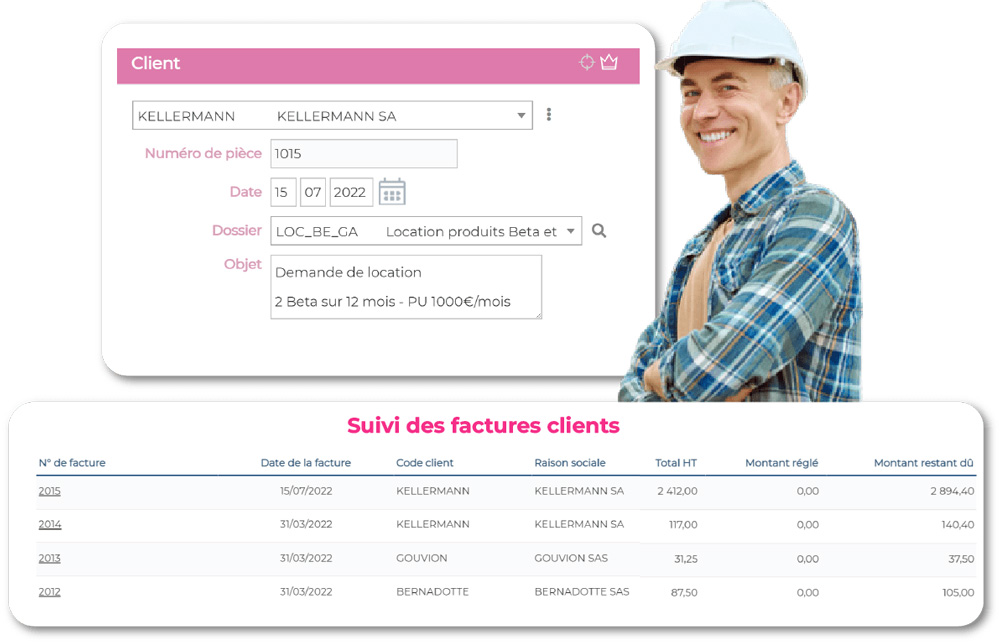Sort by Raison sociale column header
The height and width of the screenshot is (643, 1000).
[570, 462]
